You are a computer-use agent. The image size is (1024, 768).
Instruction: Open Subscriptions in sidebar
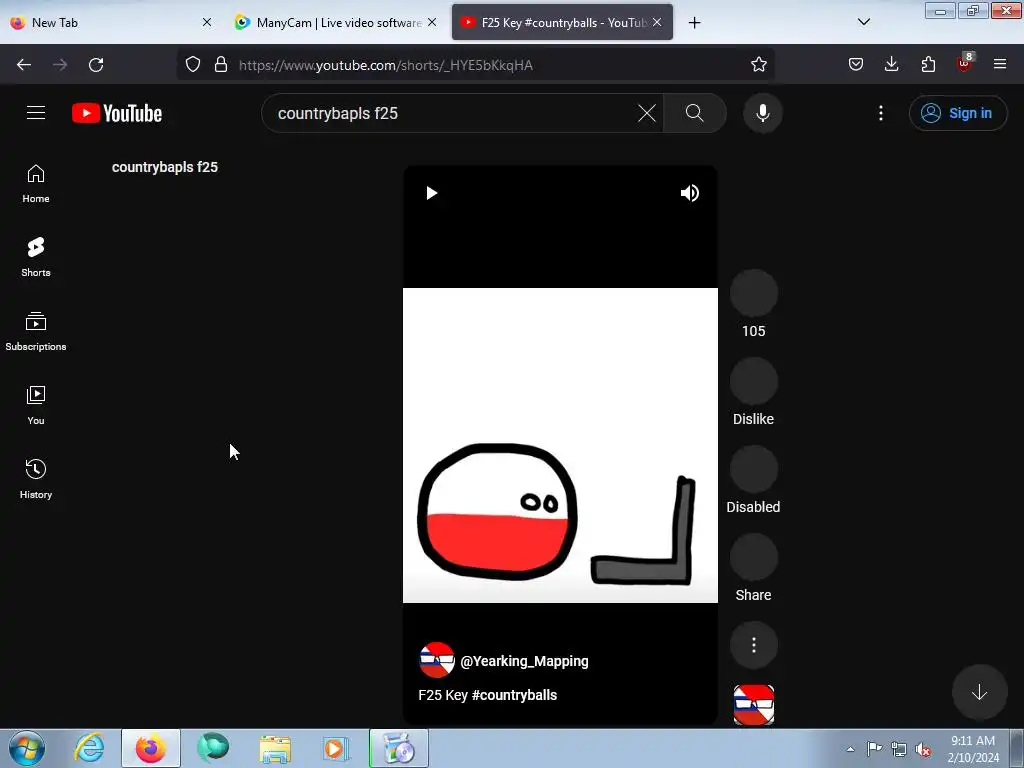(x=36, y=331)
